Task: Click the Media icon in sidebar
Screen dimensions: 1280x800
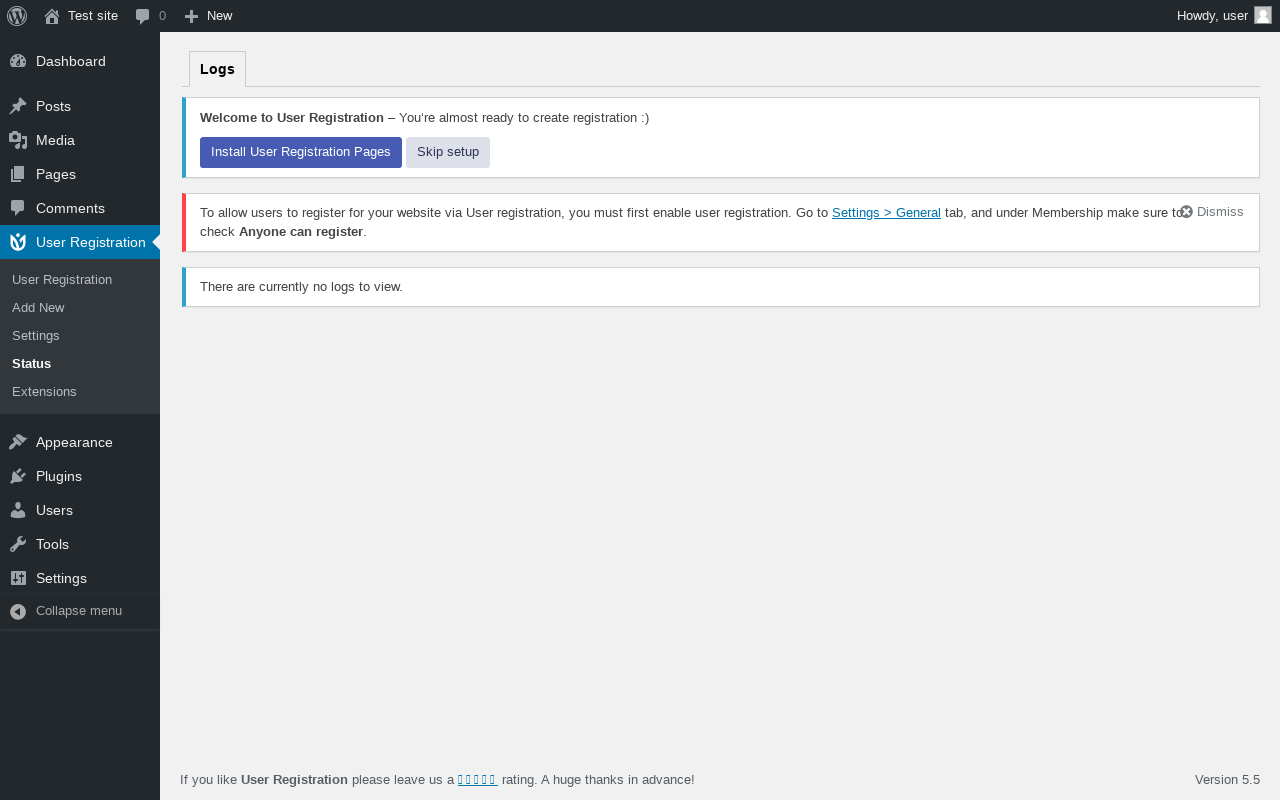Action: coord(18,140)
